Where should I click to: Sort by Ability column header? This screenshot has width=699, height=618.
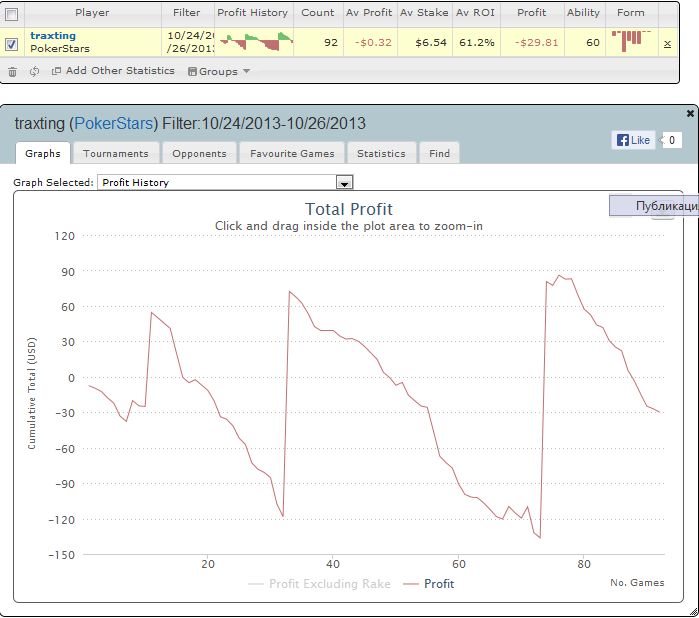coord(583,12)
